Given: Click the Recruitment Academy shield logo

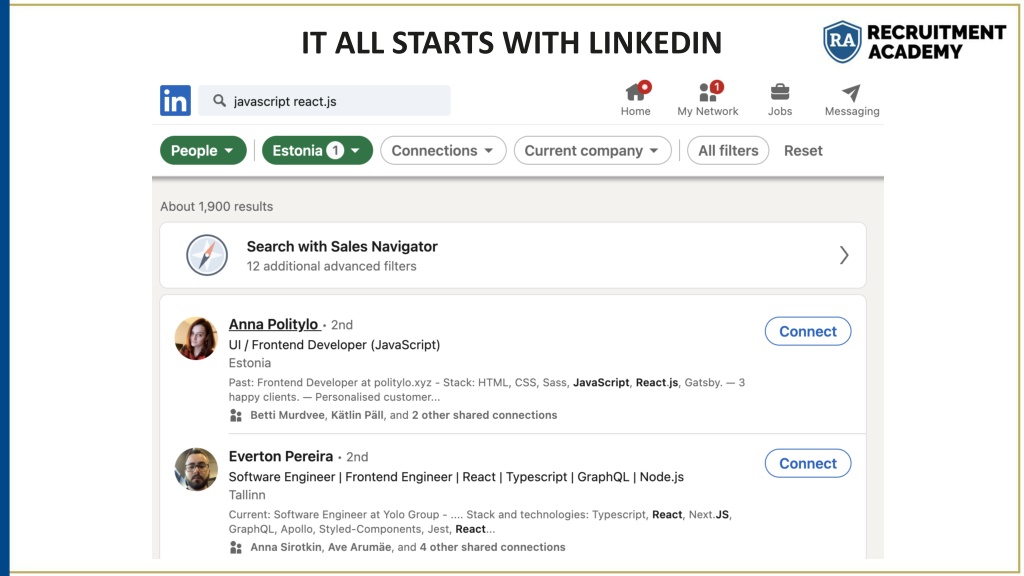Looking at the screenshot, I should click(x=842, y=41).
